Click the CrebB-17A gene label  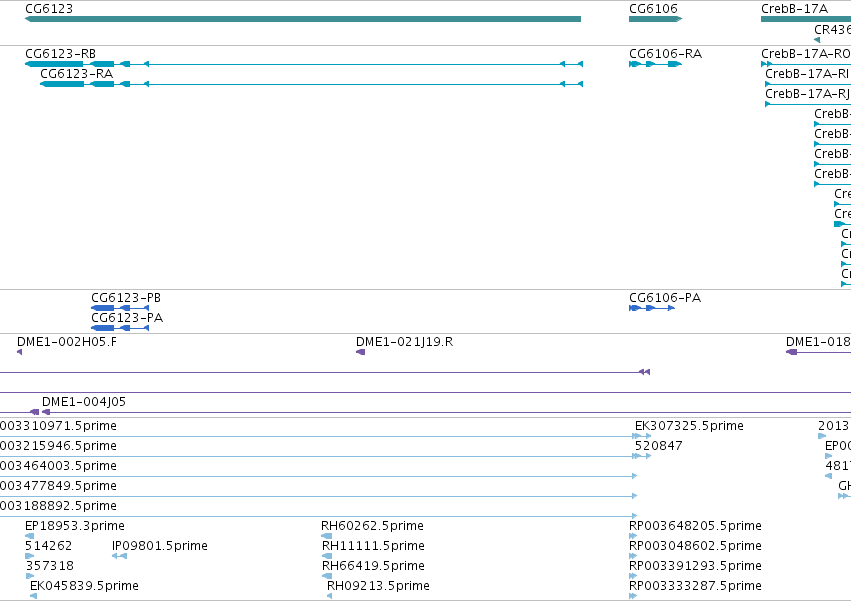point(794,9)
